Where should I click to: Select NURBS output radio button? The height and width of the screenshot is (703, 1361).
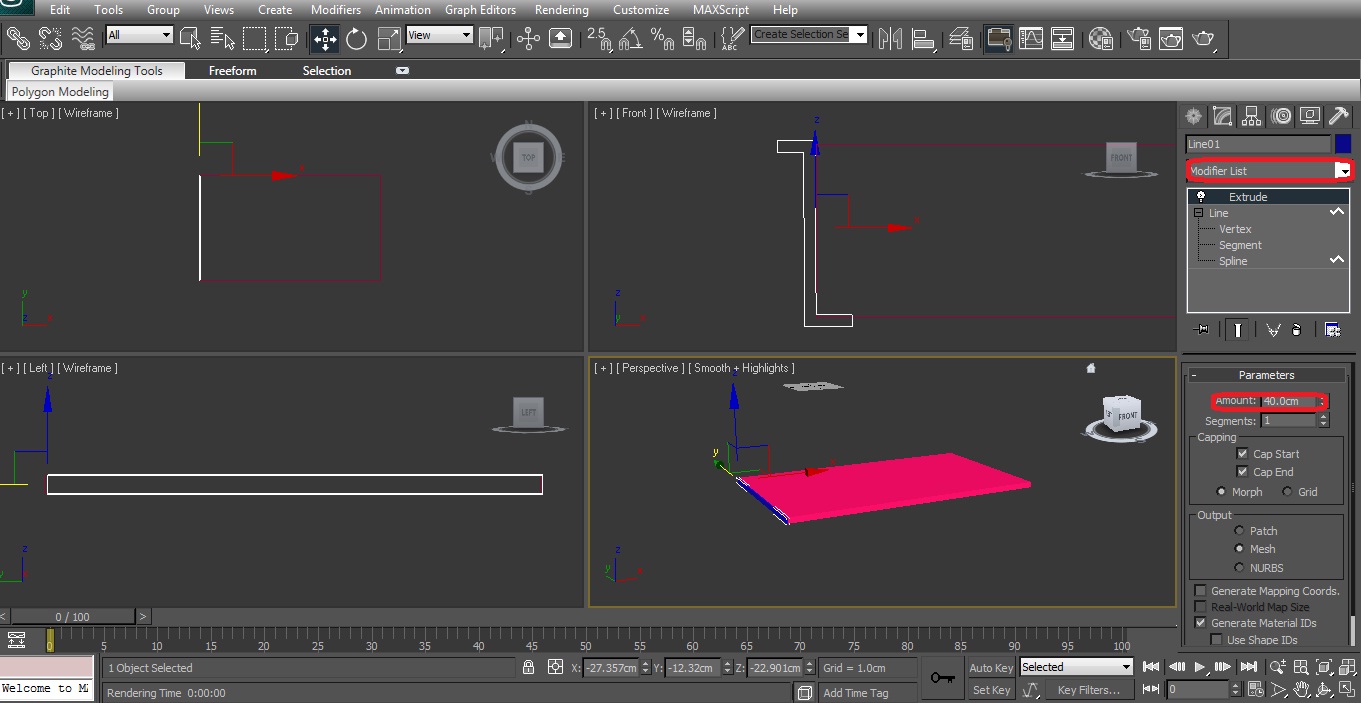pos(1240,568)
